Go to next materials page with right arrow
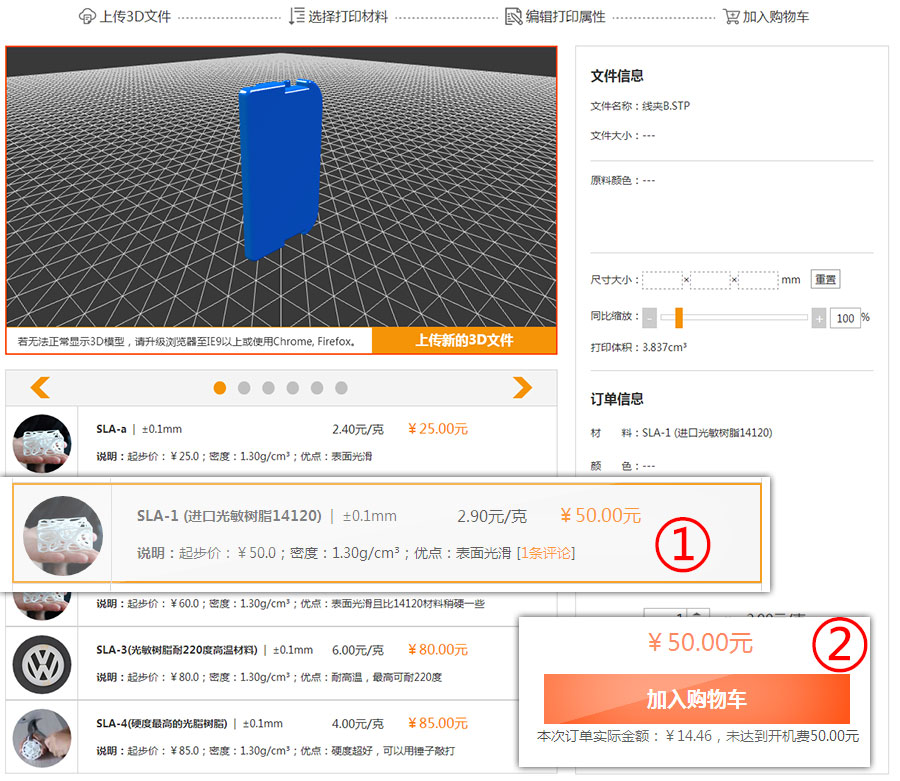900x781 pixels. coord(522,388)
